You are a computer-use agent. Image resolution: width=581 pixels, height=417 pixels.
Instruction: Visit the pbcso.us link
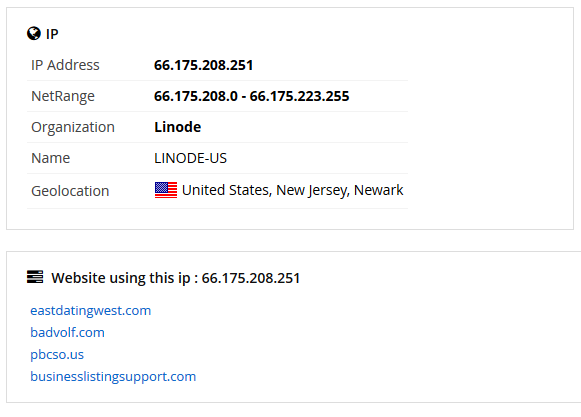coord(57,354)
